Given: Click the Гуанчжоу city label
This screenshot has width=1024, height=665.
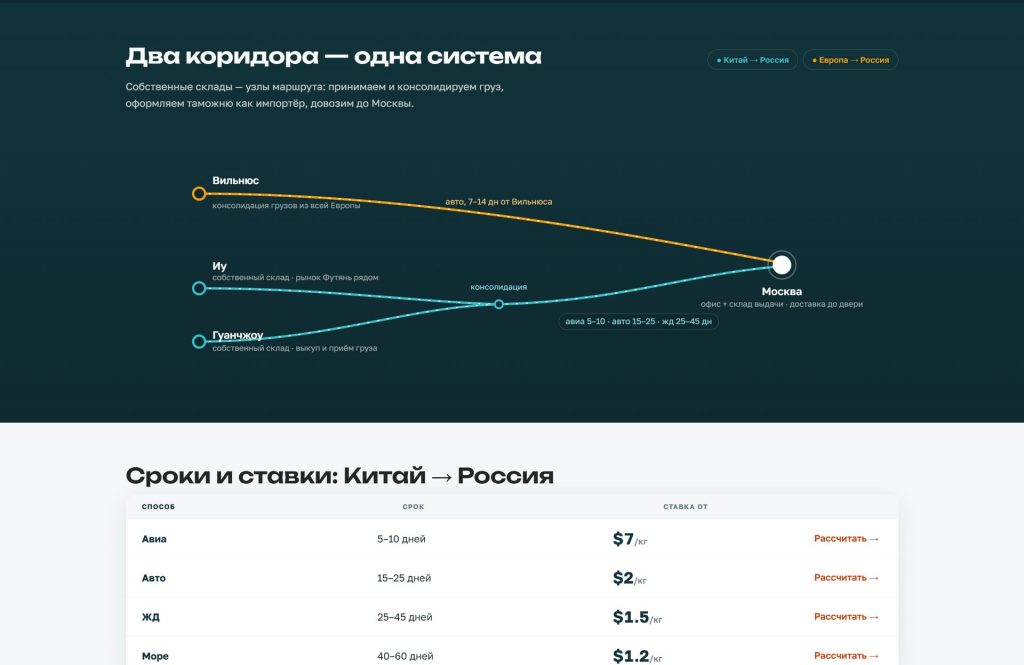Looking at the screenshot, I should click(237, 335).
